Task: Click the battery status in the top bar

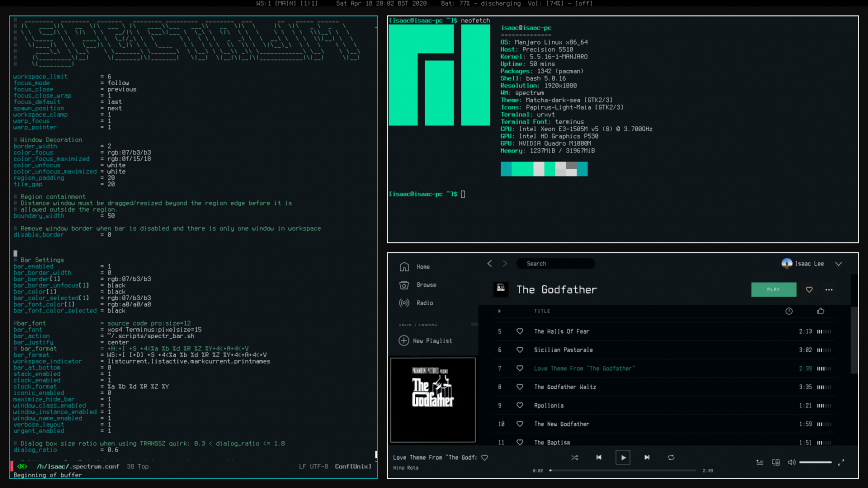Action: (480, 3)
